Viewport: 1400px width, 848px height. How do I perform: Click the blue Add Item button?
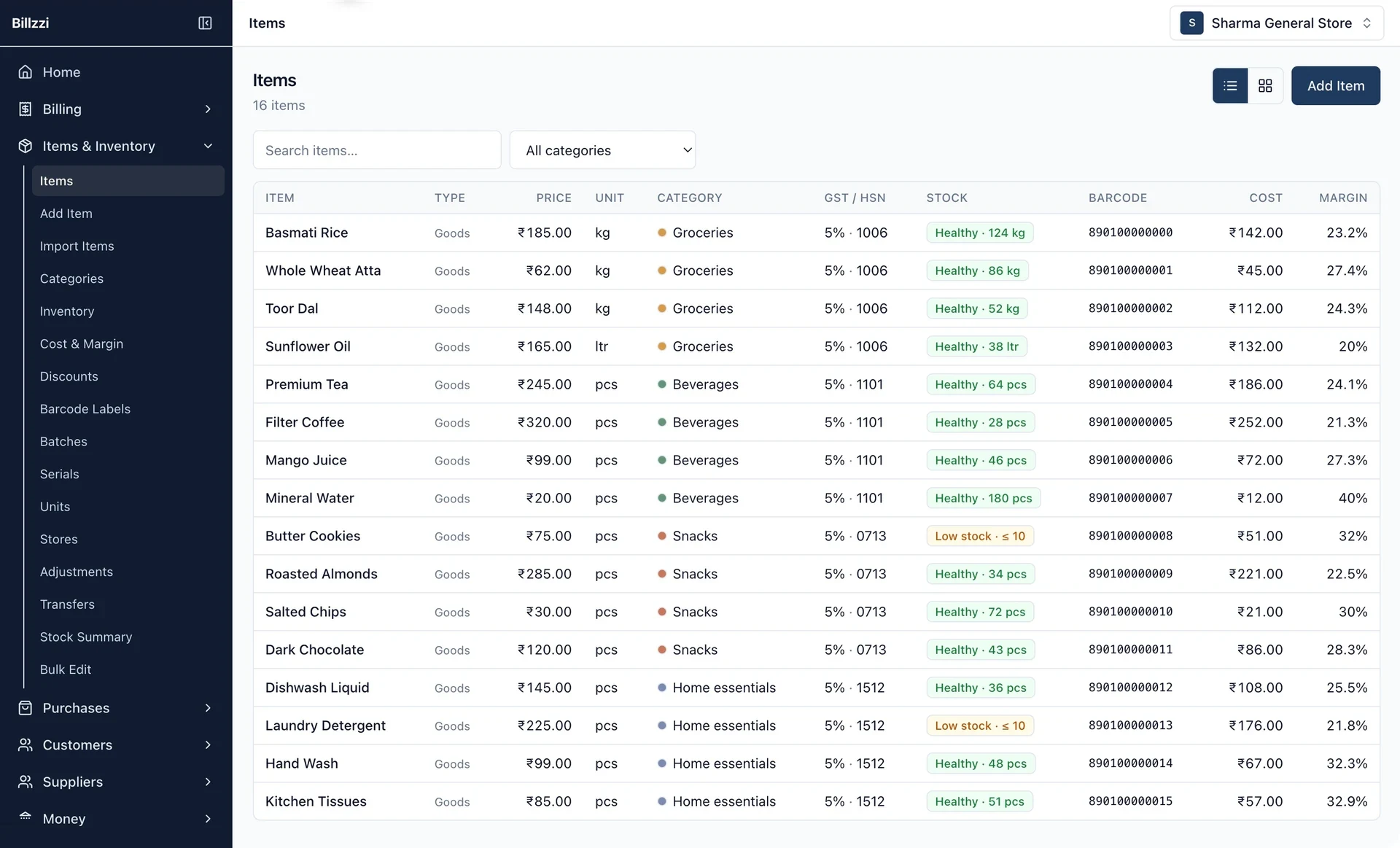pos(1335,86)
